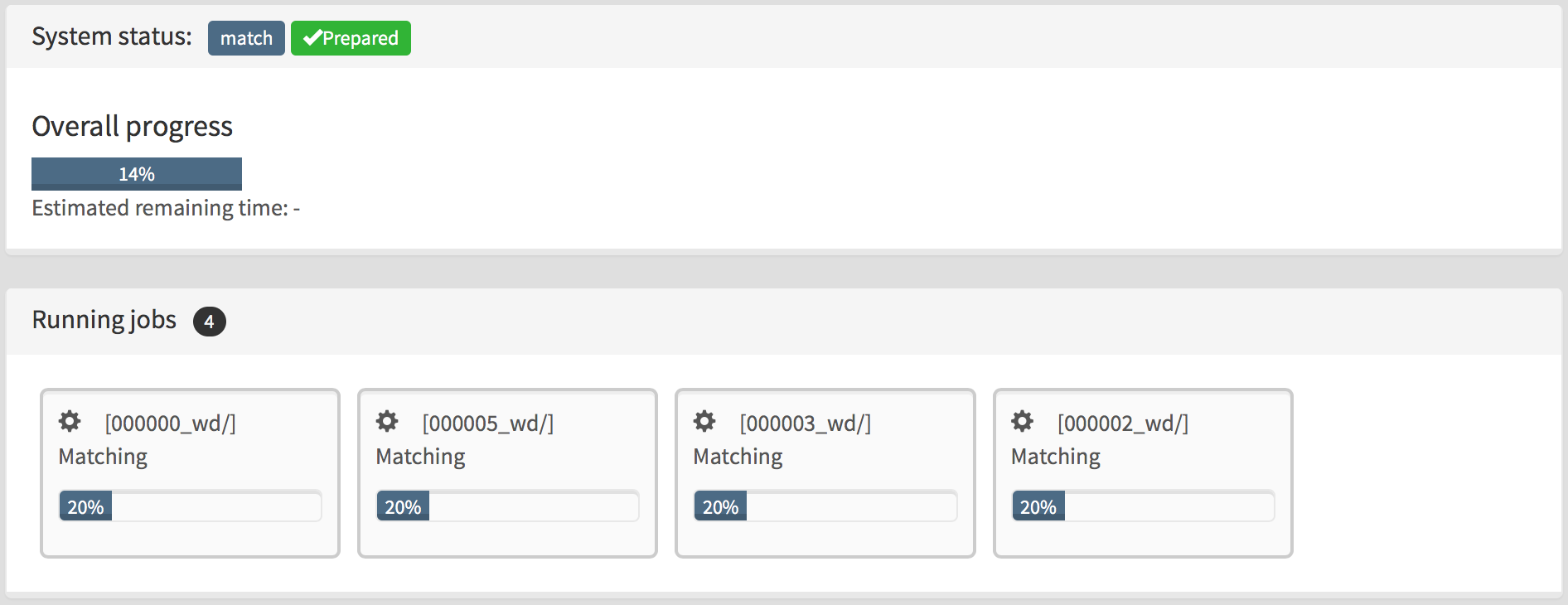Select the [000003_wd/] job label

(x=806, y=423)
